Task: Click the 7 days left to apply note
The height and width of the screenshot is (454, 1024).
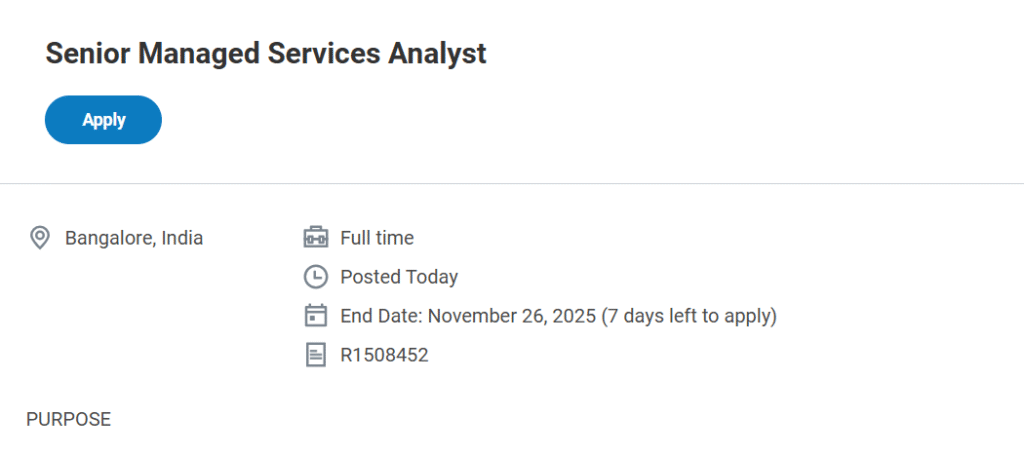Action: point(689,316)
